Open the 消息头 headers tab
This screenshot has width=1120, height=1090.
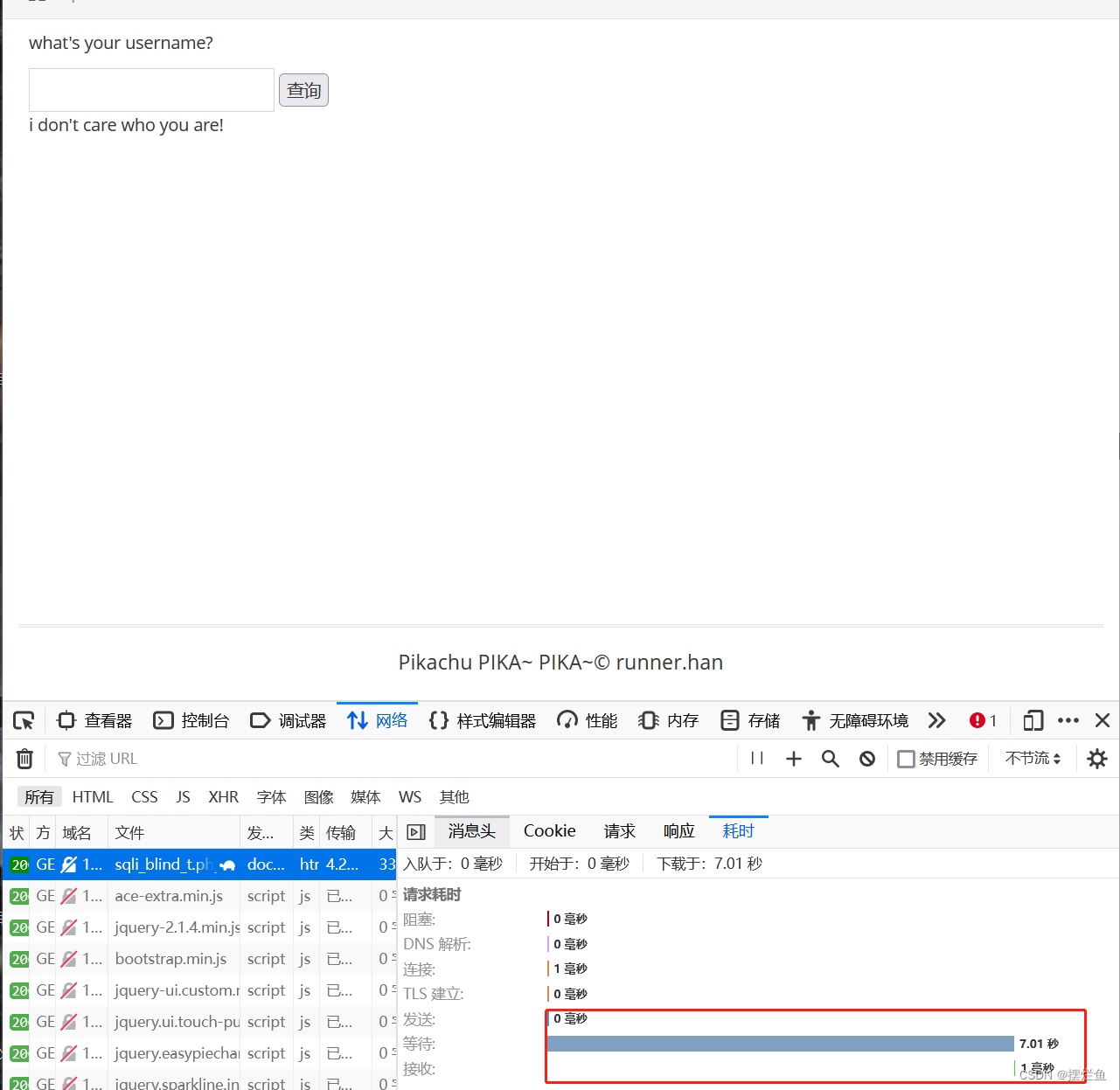click(x=472, y=831)
